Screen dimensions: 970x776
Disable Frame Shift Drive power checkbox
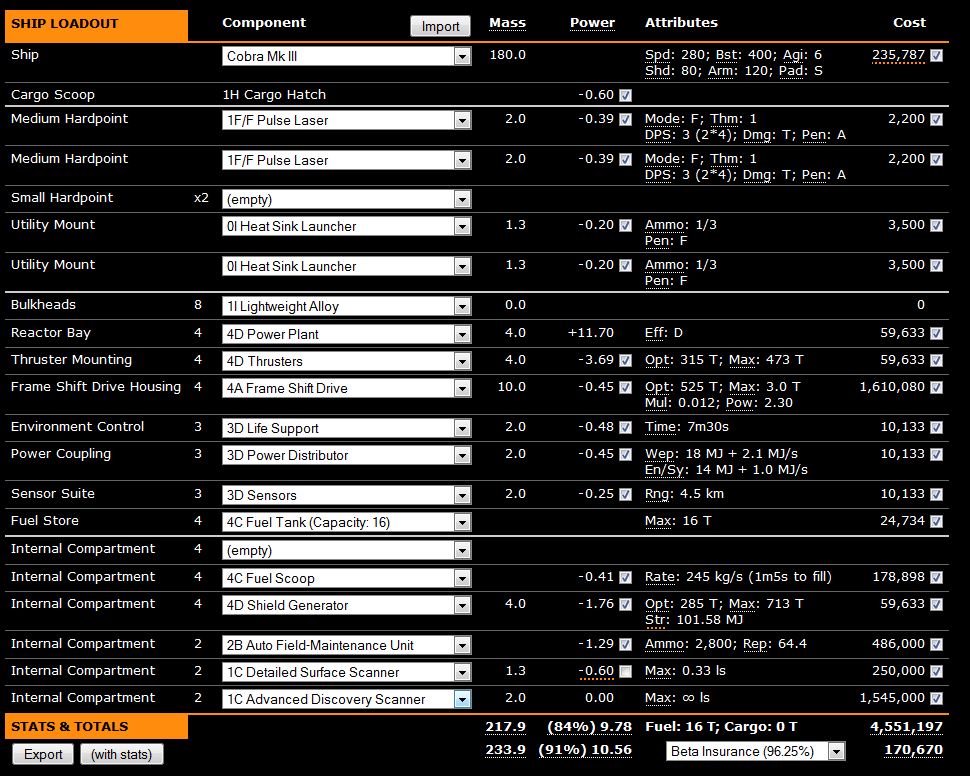coord(625,387)
